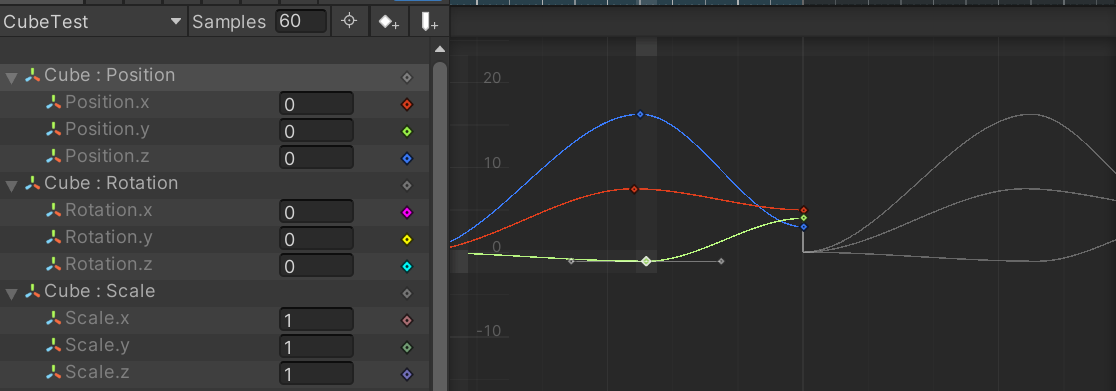Toggle filter by selection crosshair button
The image size is (1116, 391).
pos(349,21)
